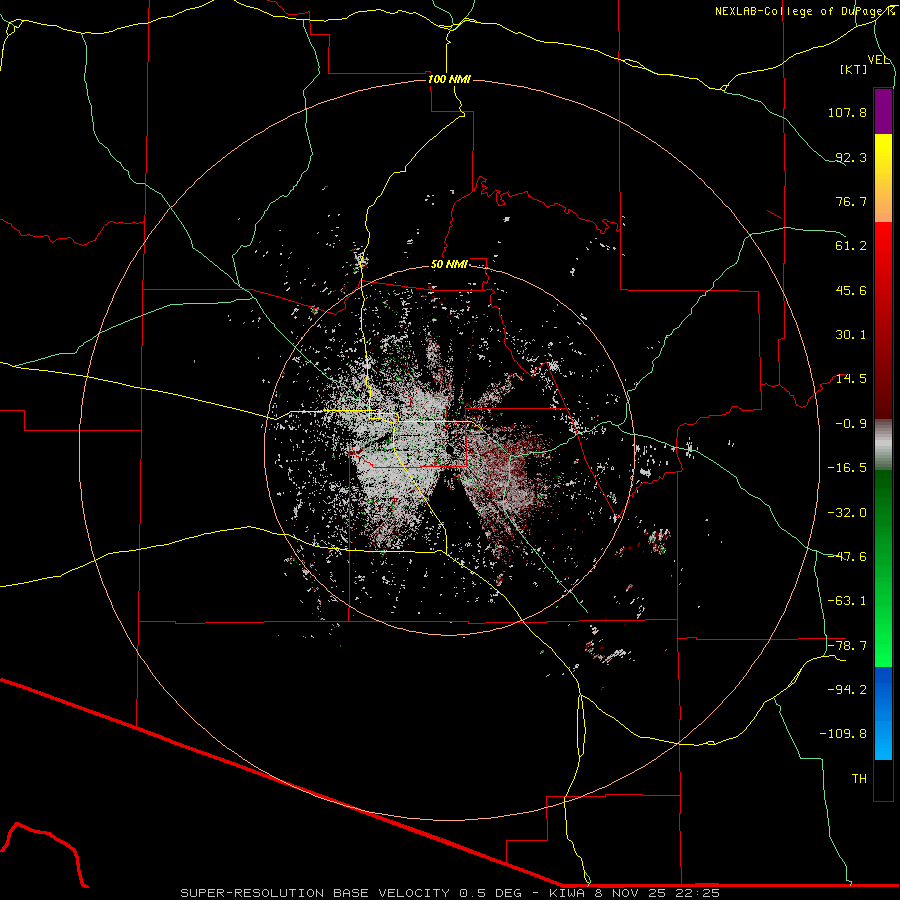Click the -0.9 velocity scale value
The image size is (900, 900).
point(851,424)
